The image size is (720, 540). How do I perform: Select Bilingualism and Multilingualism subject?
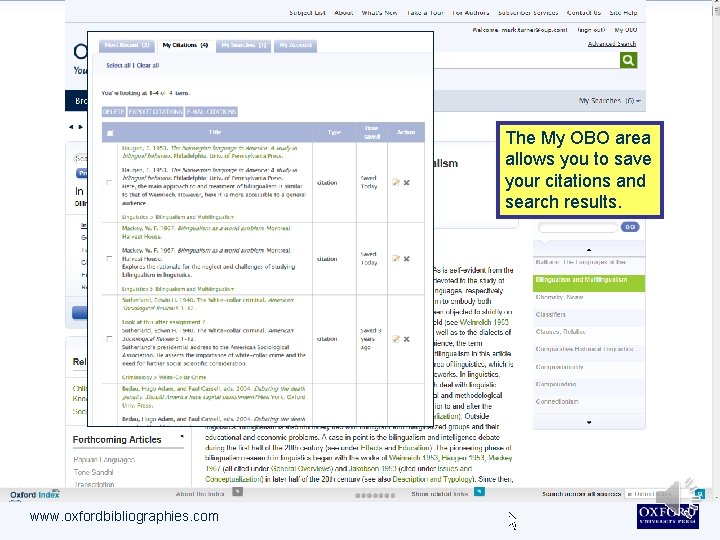pyautogui.click(x=589, y=283)
